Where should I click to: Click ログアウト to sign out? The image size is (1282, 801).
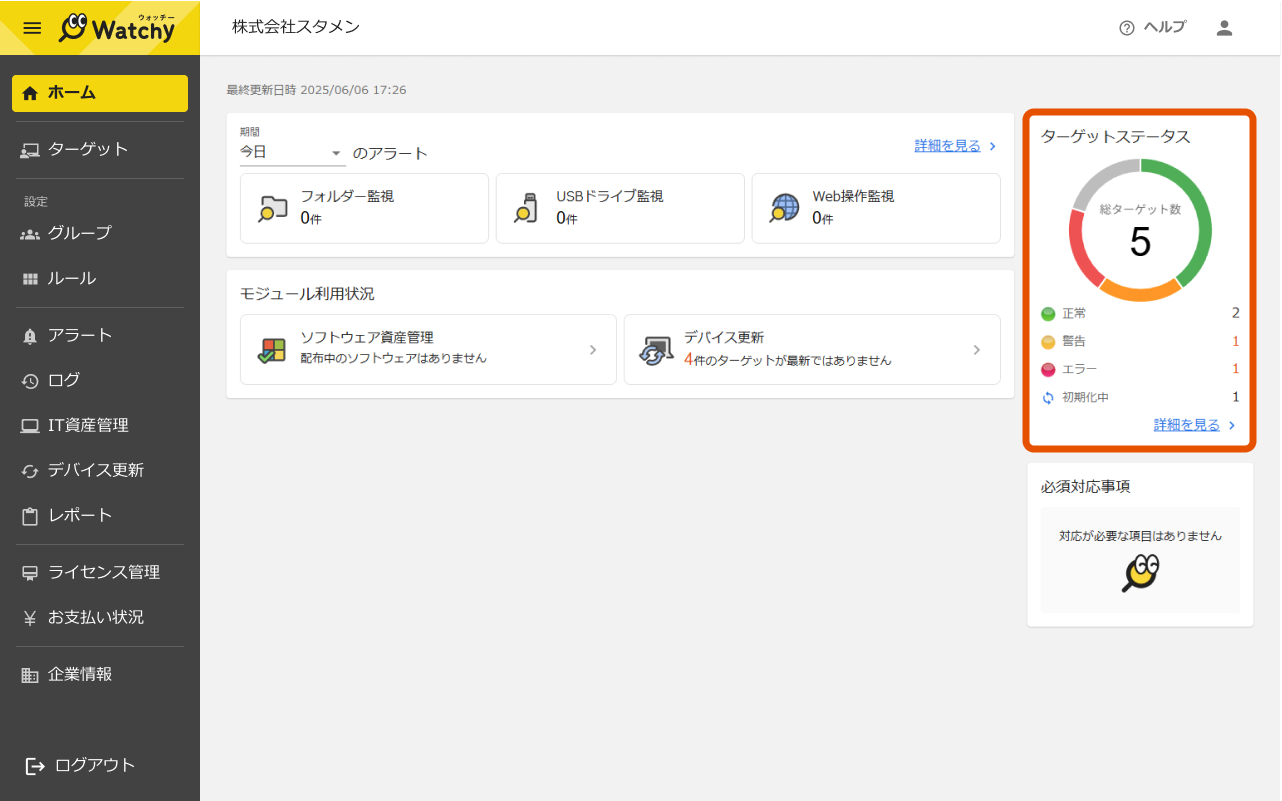[x=80, y=765]
